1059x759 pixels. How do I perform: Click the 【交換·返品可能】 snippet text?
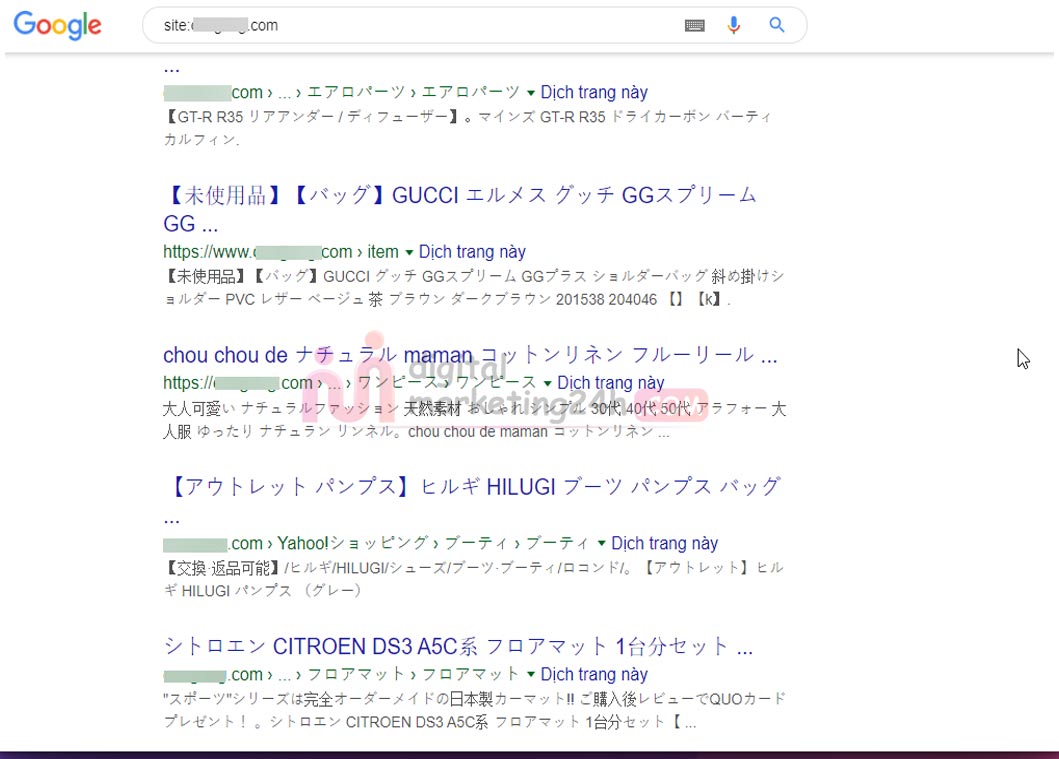click(x=473, y=579)
